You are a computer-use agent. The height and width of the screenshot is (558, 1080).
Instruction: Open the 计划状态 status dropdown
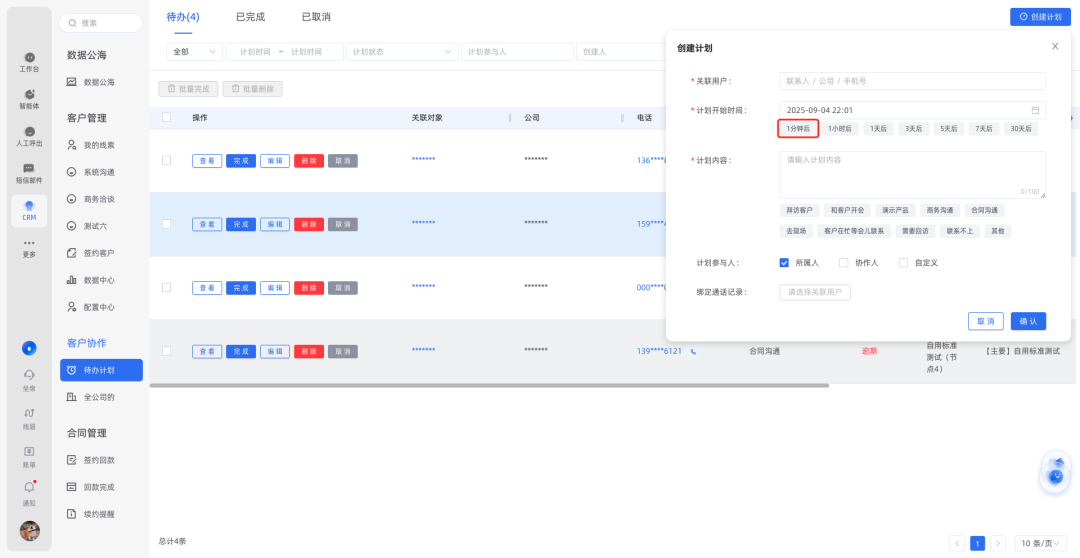[402, 52]
